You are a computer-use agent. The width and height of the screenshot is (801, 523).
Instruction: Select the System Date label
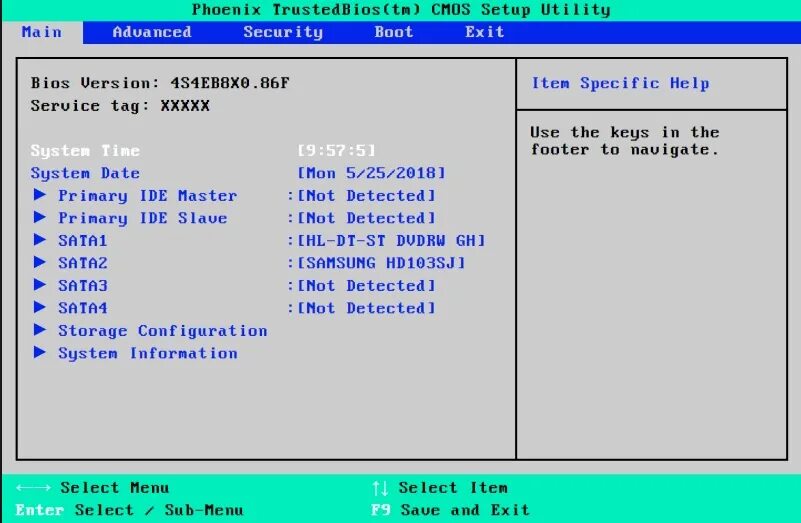pyautogui.click(x=85, y=173)
